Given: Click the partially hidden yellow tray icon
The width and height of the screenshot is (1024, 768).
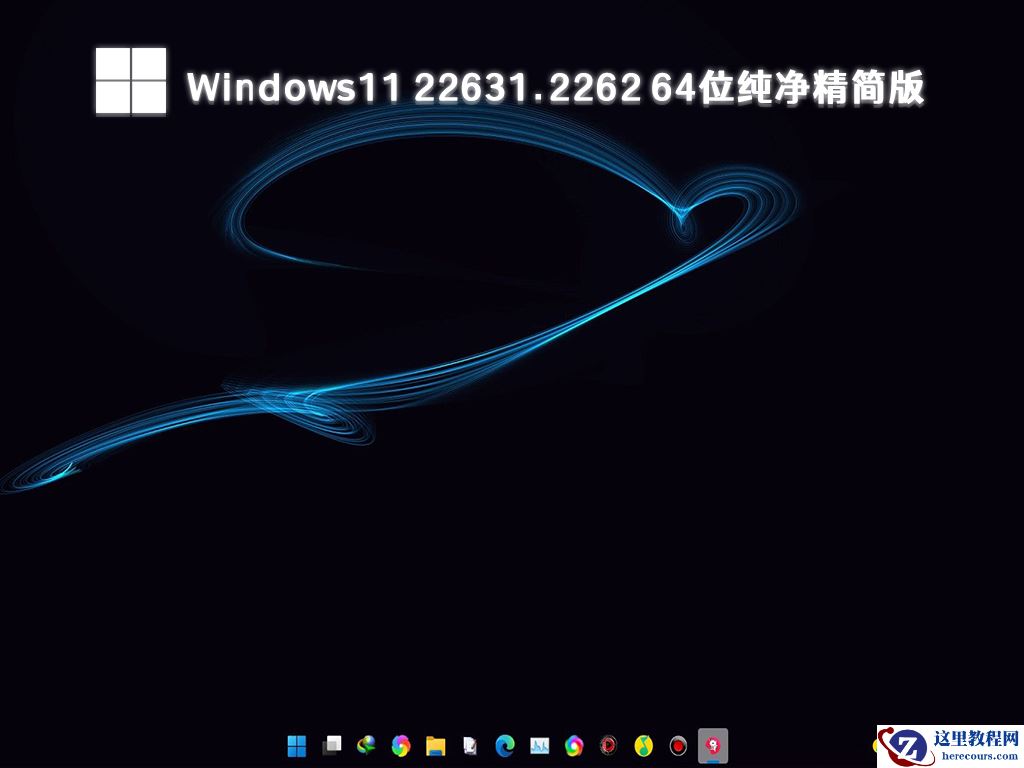Looking at the screenshot, I should click(x=876, y=745).
